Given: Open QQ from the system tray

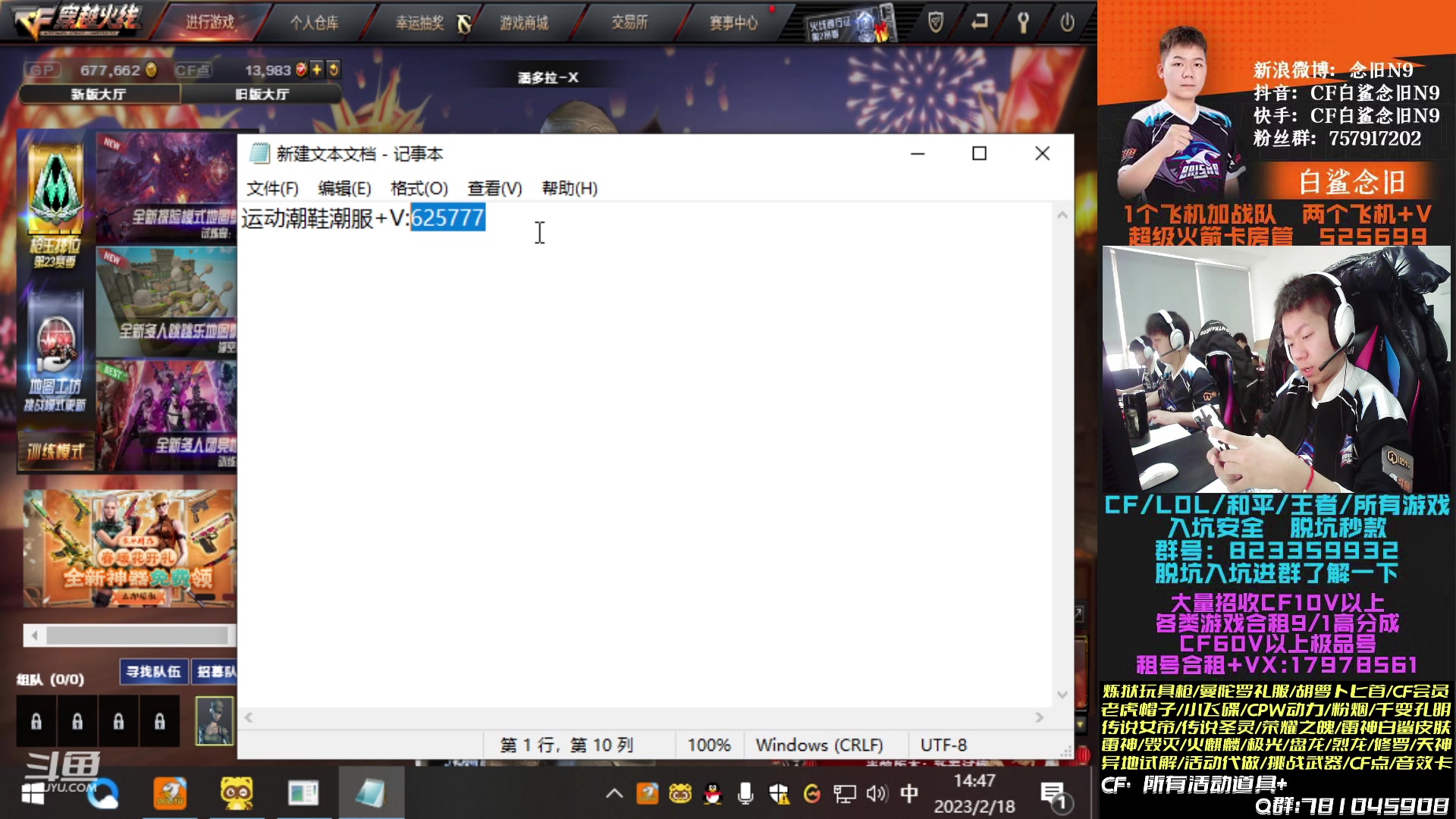Looking at the screenshot, I should point(714,794).
